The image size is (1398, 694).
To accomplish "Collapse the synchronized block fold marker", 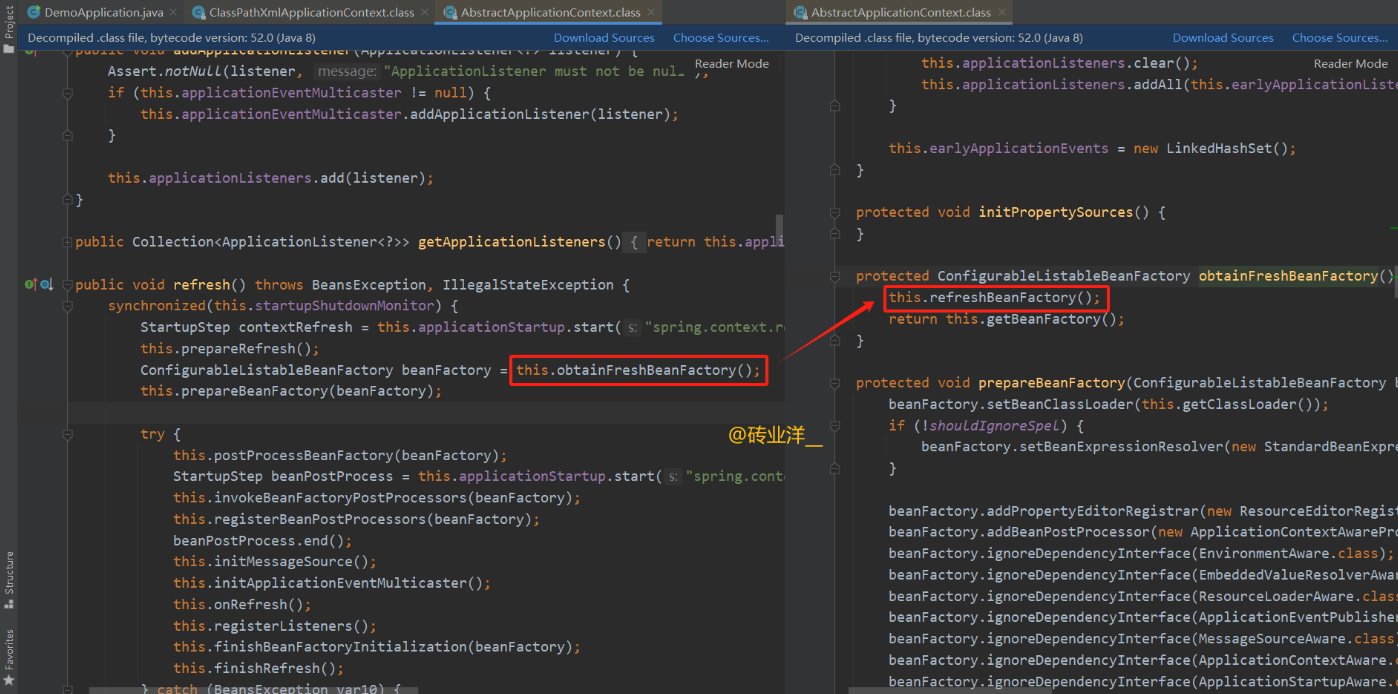I will click(68, 306).
